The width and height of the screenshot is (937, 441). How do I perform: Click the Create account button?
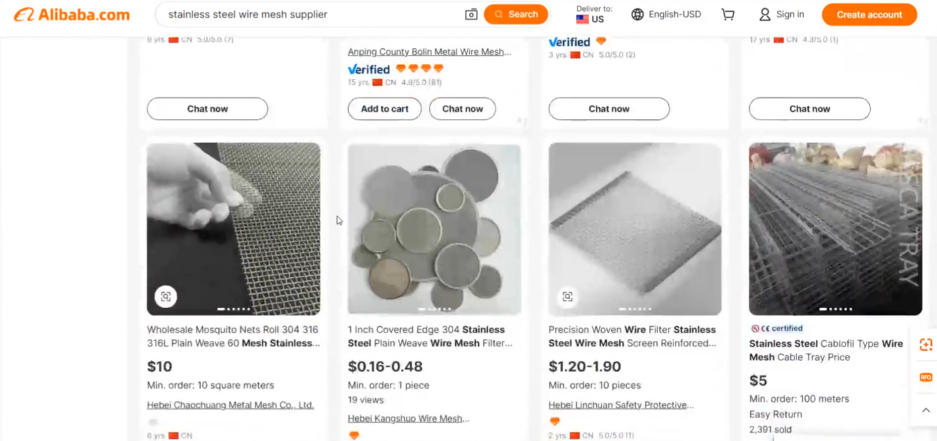point(868,15)
